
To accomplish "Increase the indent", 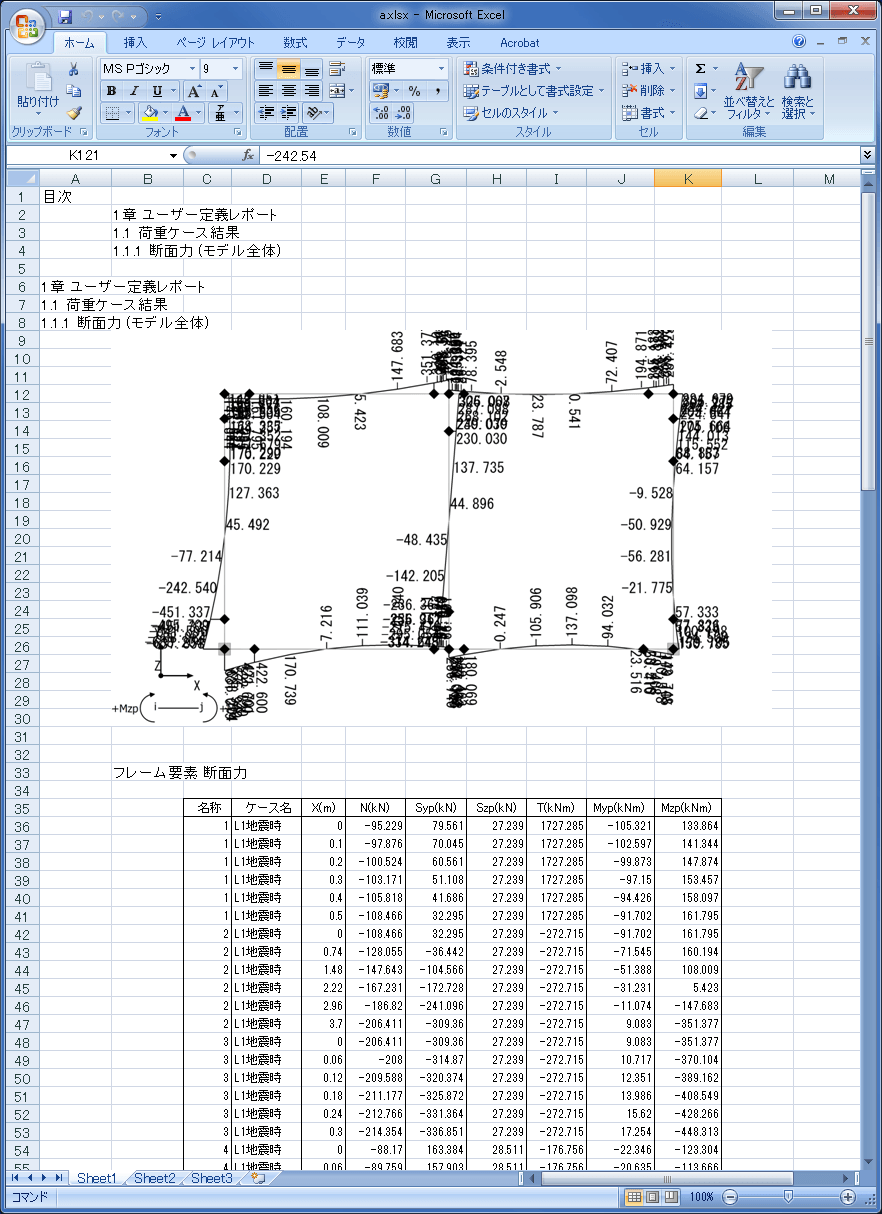I will point(288,113).
